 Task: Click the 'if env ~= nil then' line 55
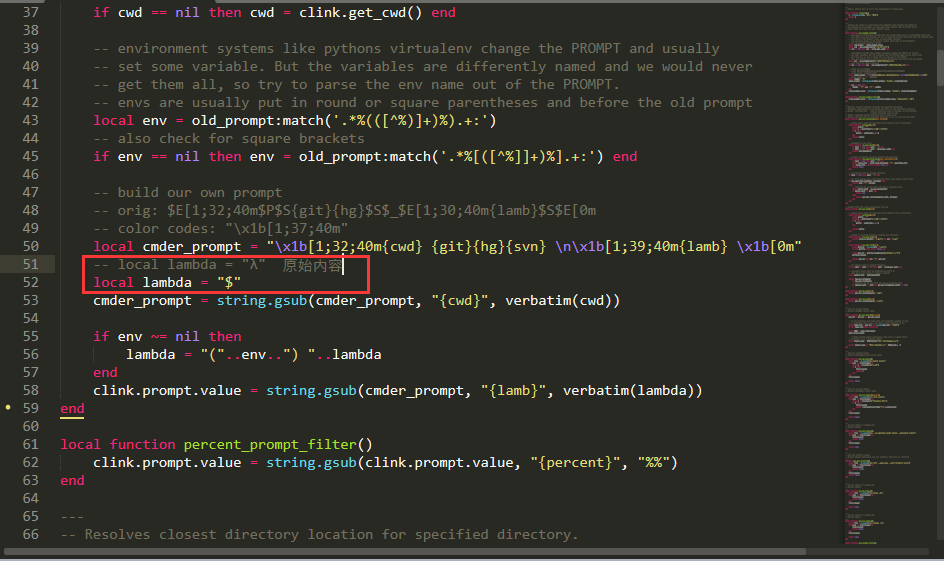(x=167, y=336)
